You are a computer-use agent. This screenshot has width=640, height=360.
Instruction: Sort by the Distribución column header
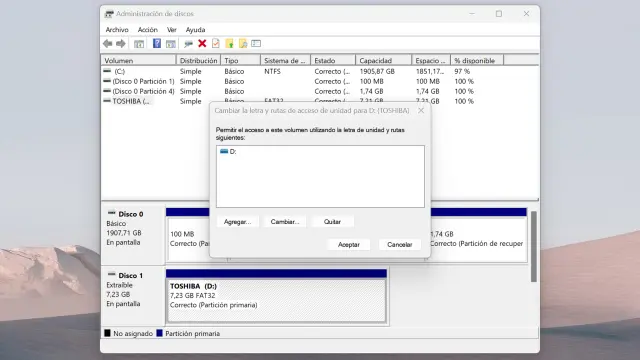tap(198, 60)
